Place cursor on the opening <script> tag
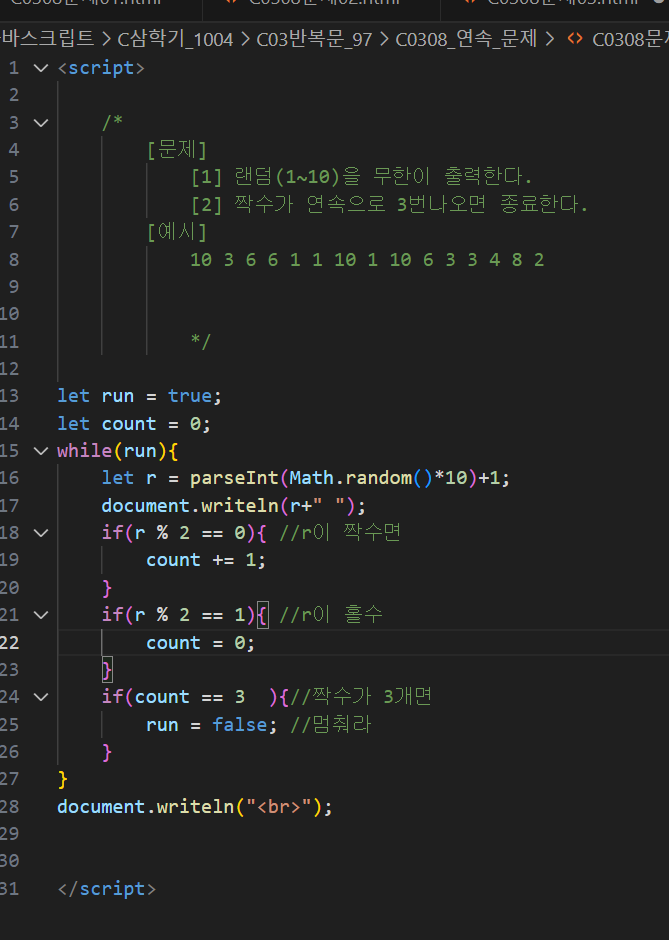Viewport: 669px width, 940px height. click(x=101, y=68)
